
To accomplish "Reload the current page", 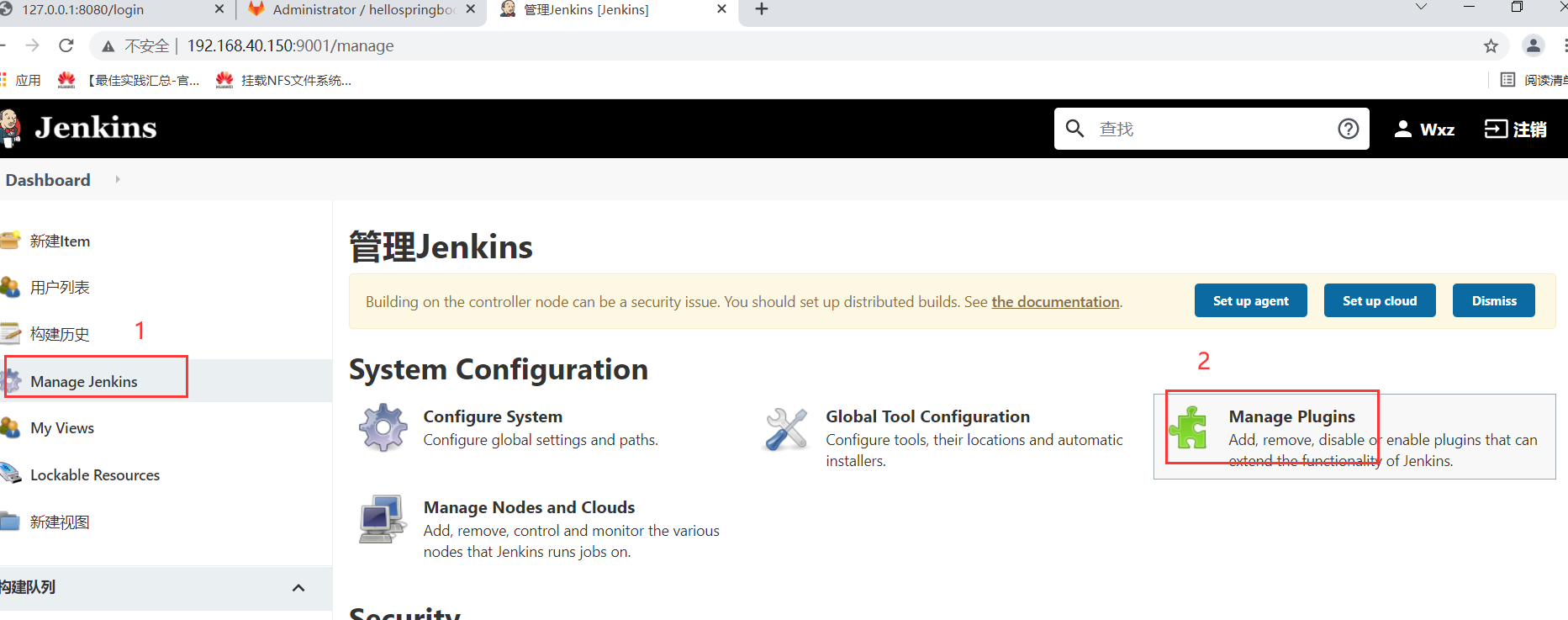I will pos(66,45).
